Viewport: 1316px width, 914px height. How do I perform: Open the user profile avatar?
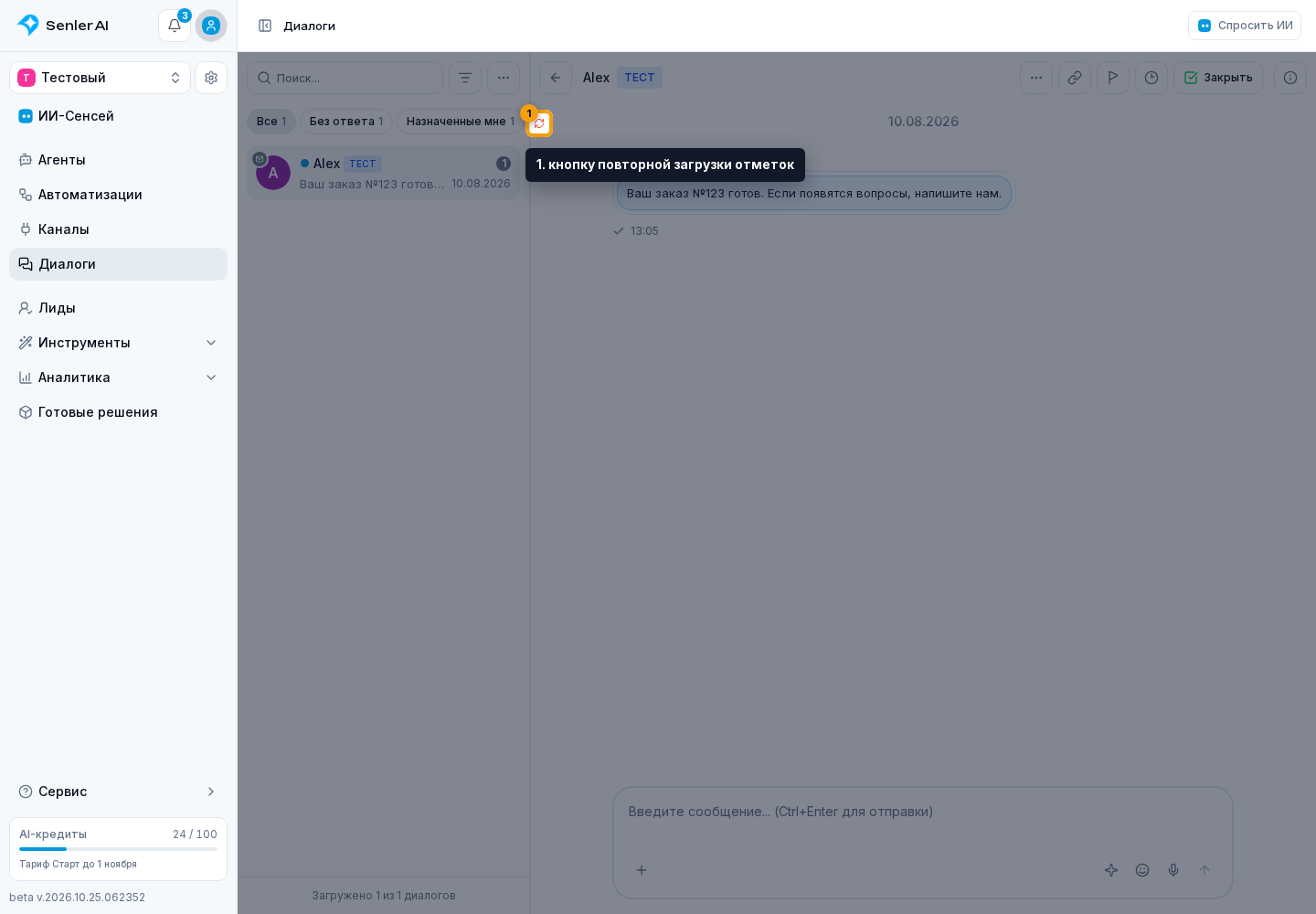(x=211, y=26)
